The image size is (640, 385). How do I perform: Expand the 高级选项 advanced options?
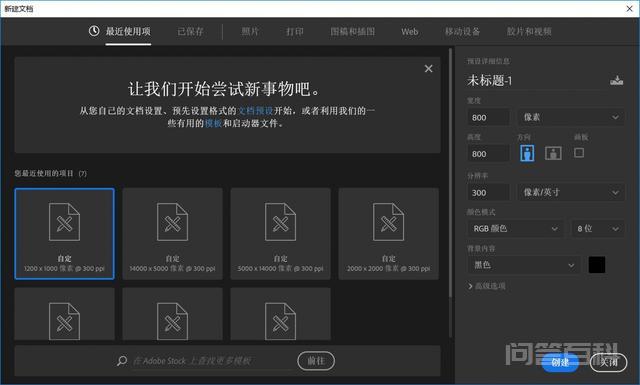[487, 286]
